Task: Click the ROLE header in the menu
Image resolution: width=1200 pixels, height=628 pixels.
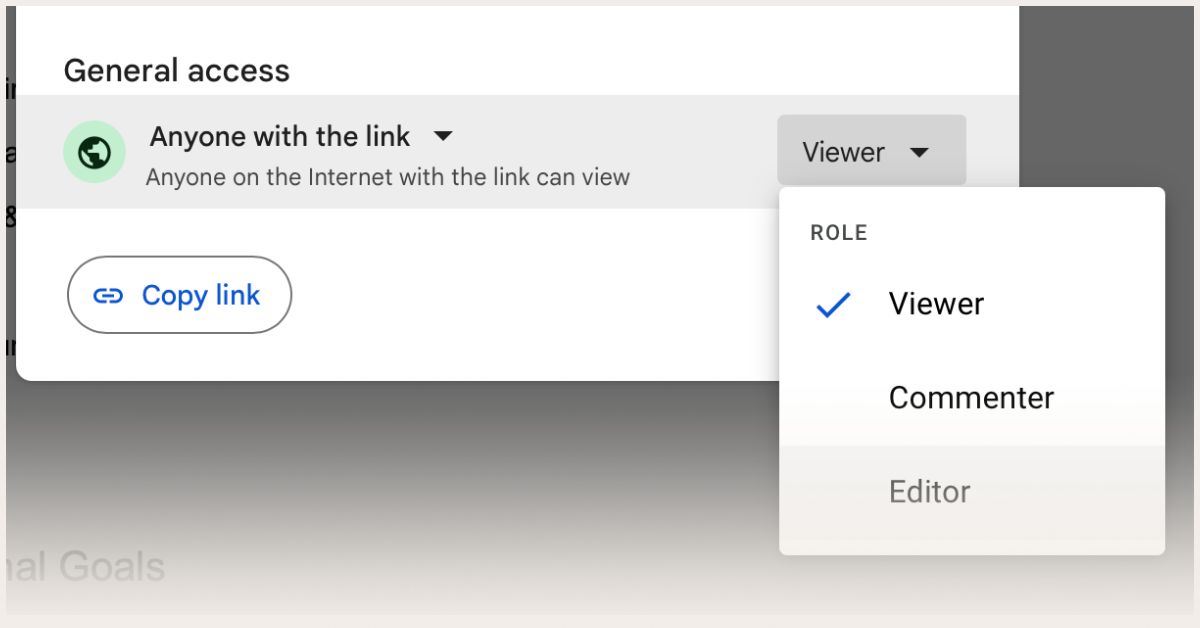Action: (839, 233)
